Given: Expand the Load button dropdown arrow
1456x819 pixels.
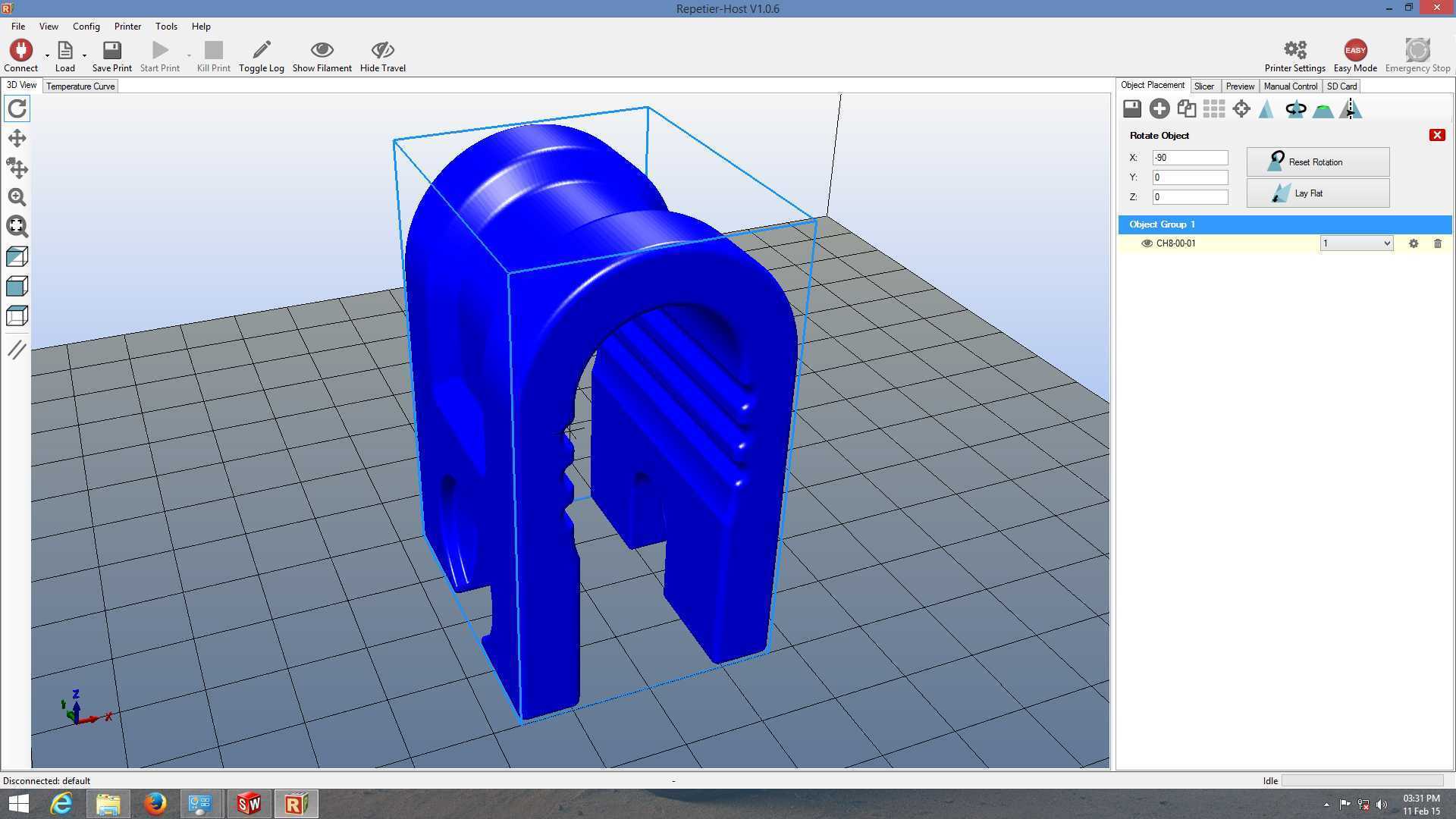Looking at the screenshot, I should pos(84,55).
